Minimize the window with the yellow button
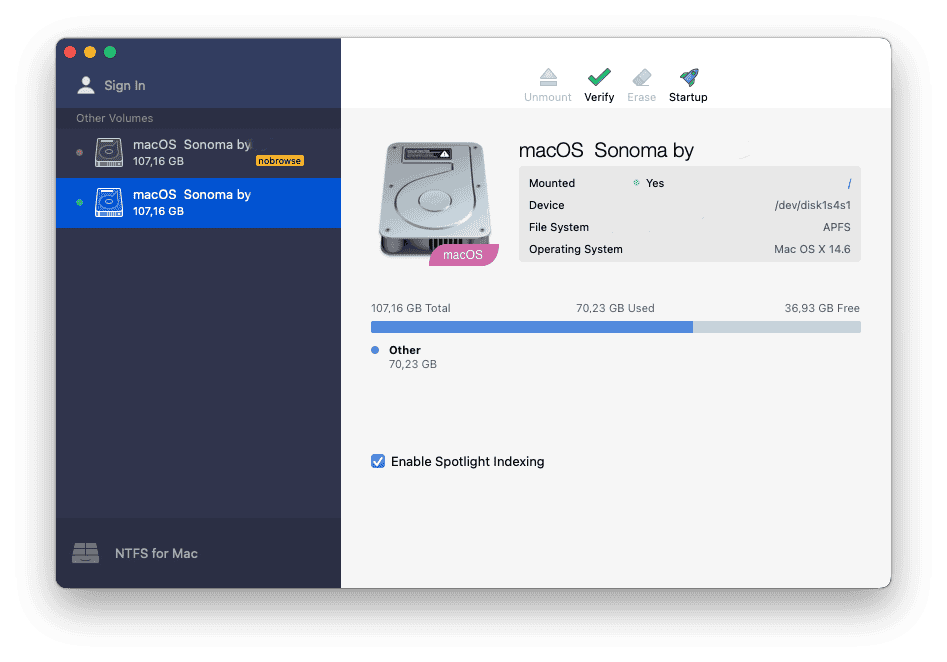The image size is (947, 662). pyautogui.click(x=90, y=52)
